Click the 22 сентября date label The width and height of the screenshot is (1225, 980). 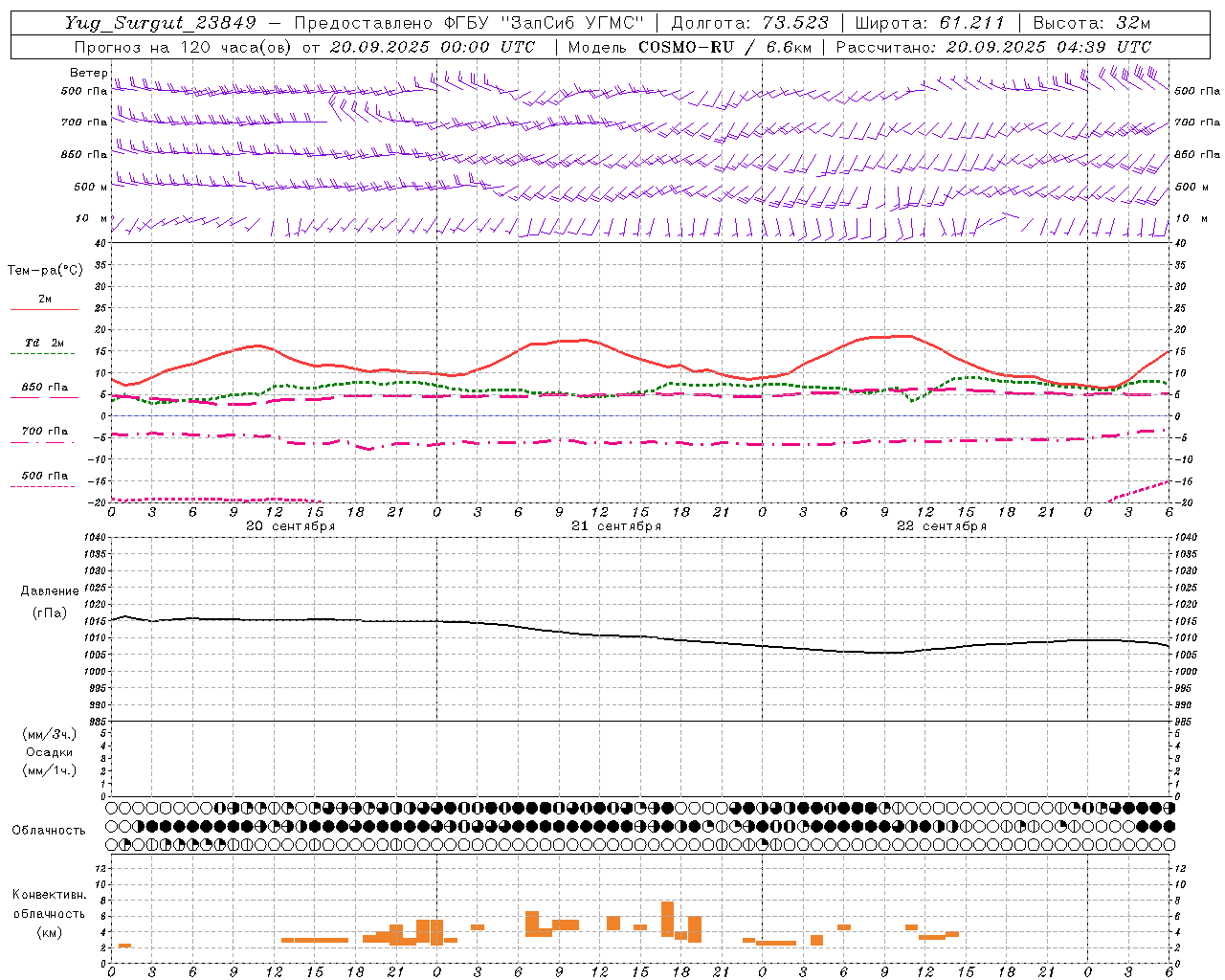[942, 526]
